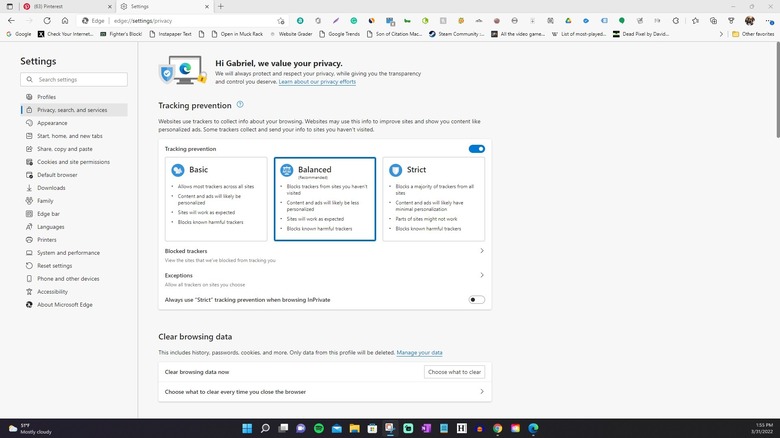Screen dimensions: 780x438
Task: Select the Basic tracking prevention card
Action: [x=216, y=199]
